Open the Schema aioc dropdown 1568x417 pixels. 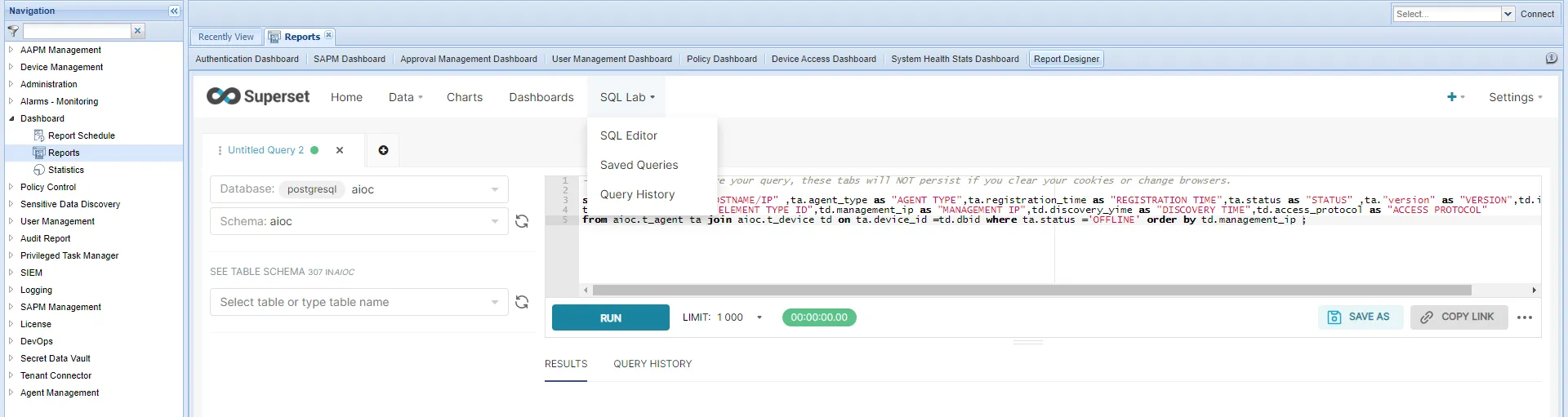[x=359, y=221]
